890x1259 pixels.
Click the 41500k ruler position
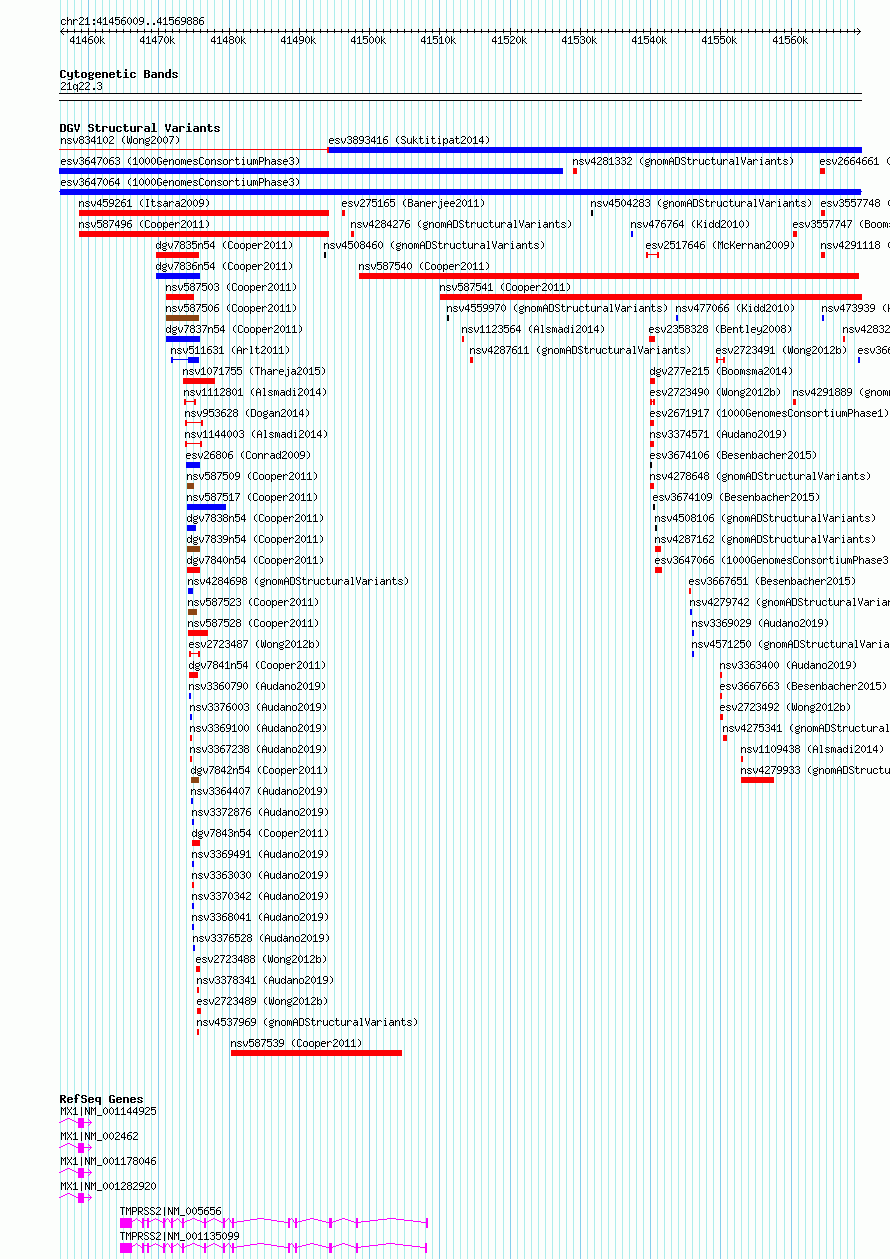[368, 40]
